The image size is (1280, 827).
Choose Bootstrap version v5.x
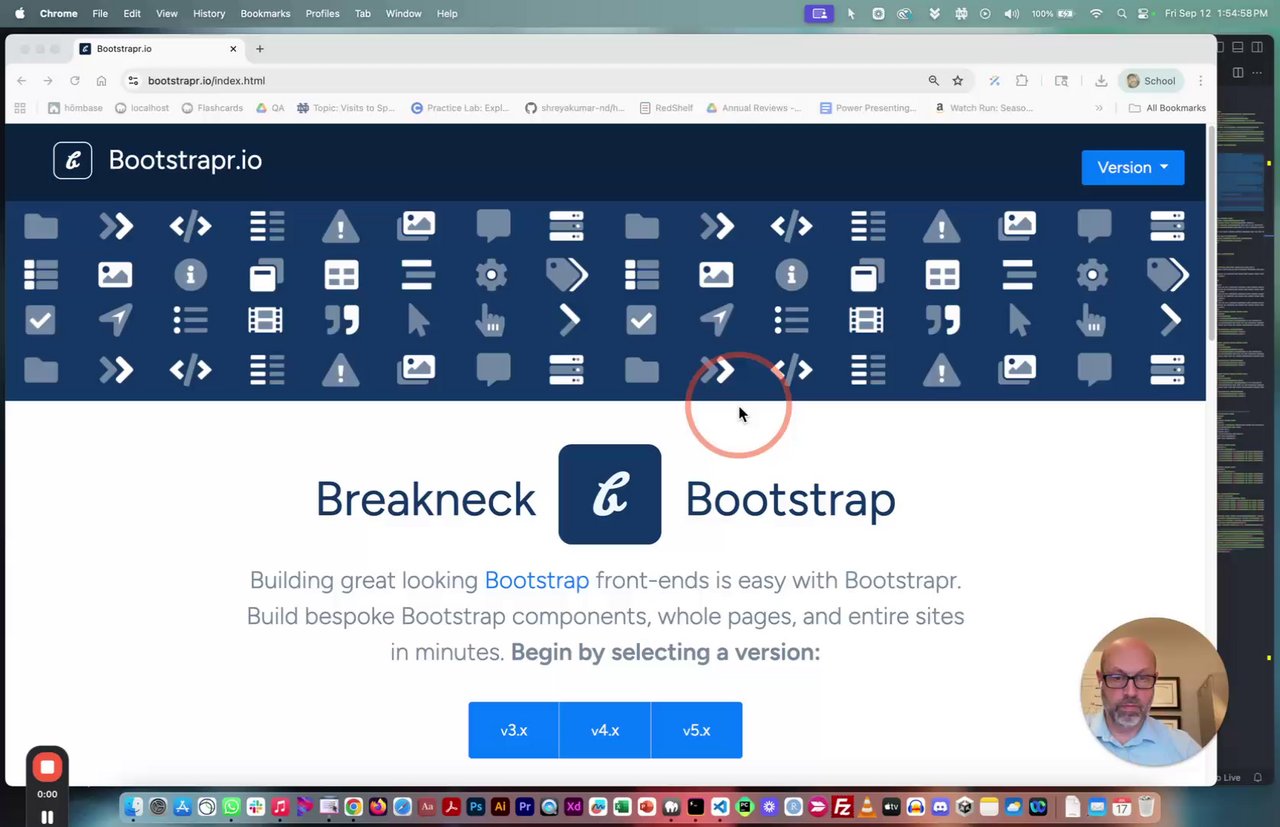(697, 730)
